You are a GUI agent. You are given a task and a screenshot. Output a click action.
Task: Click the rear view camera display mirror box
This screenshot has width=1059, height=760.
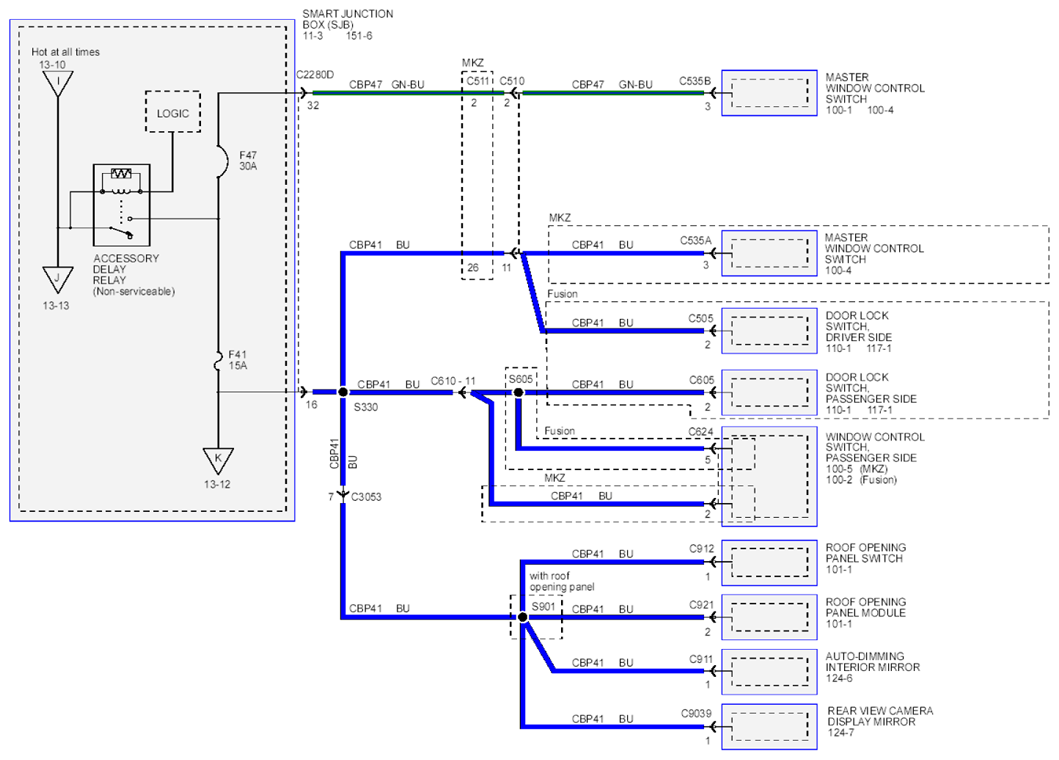click(769, 726)
